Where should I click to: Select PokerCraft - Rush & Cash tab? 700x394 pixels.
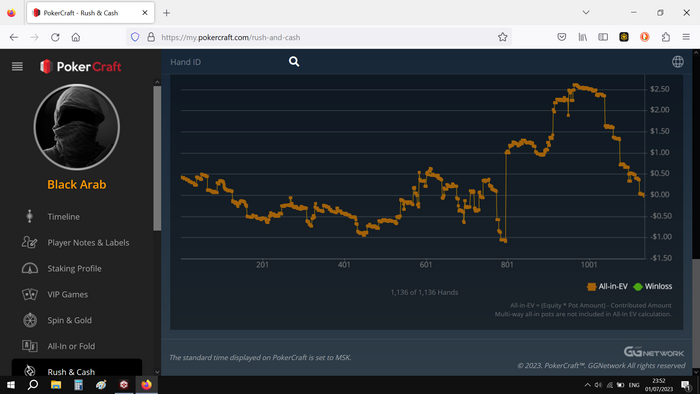(x=91, y=13)
